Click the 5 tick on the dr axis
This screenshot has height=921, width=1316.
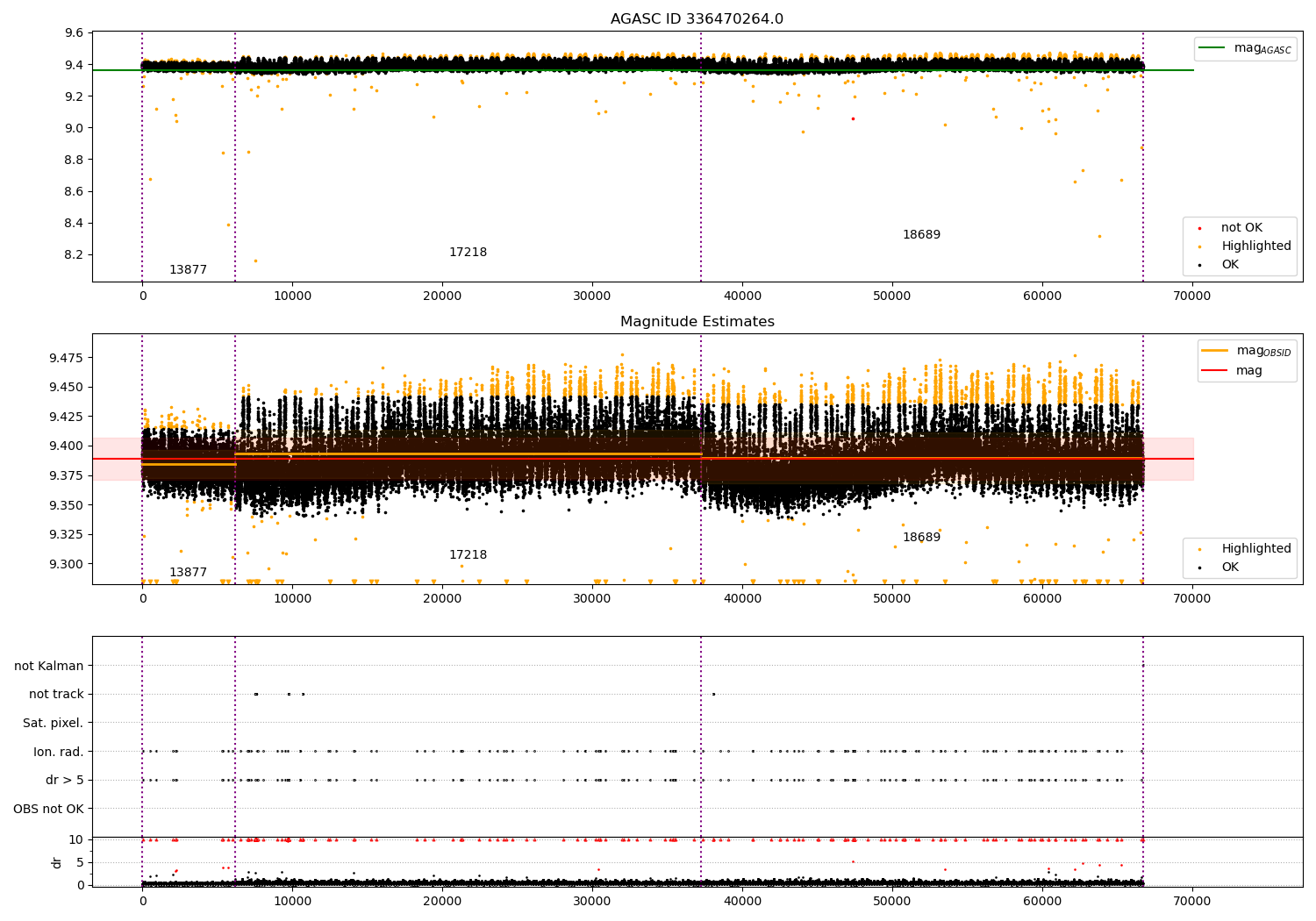[x=81, y=863]
